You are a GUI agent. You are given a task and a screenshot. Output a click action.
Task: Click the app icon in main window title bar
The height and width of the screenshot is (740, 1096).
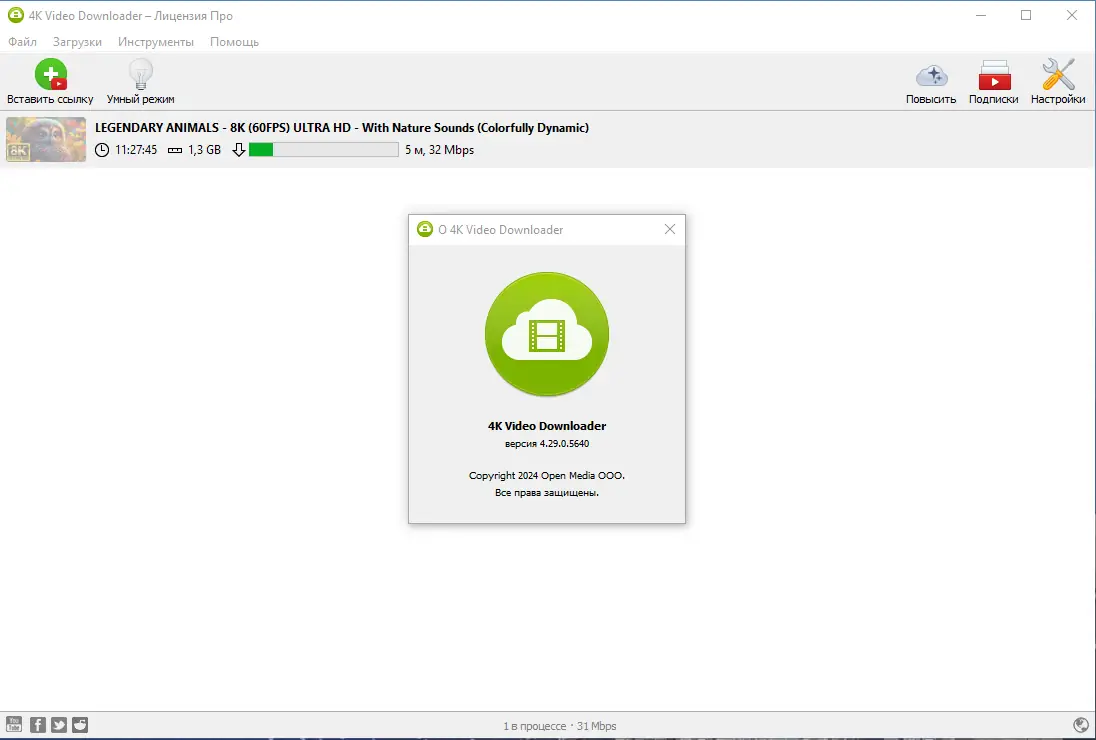click(x=15, y=15)
